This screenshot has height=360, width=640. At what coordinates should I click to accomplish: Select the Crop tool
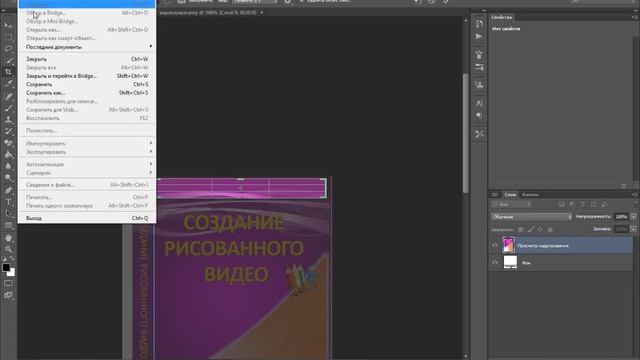click(8, 72)
